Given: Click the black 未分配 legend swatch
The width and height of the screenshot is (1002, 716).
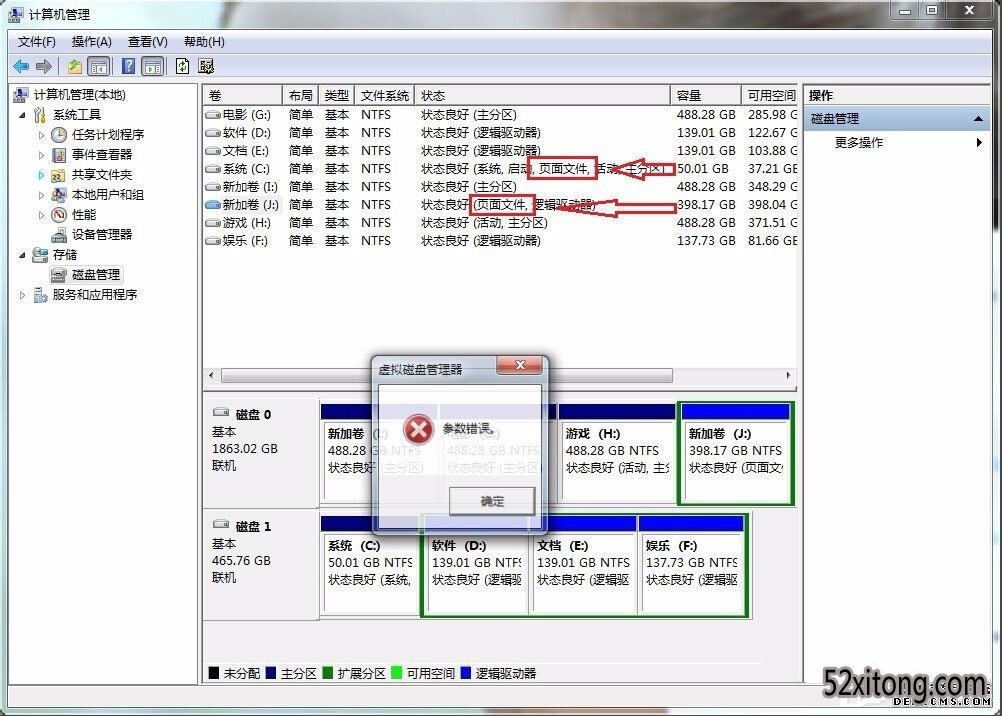Looking at the screenshot, I should click(x=214, y=673).
